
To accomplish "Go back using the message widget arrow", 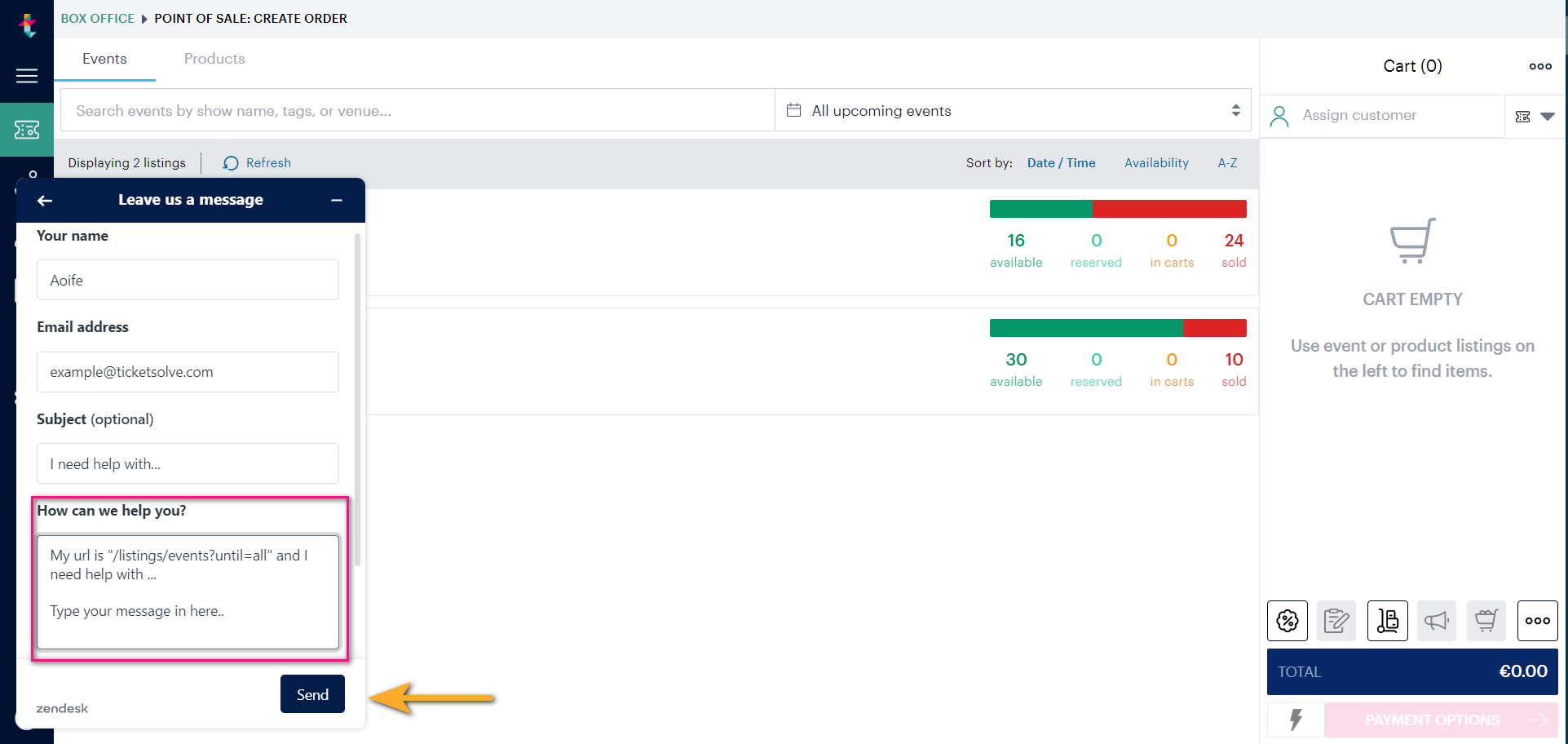I will [45, 201].
